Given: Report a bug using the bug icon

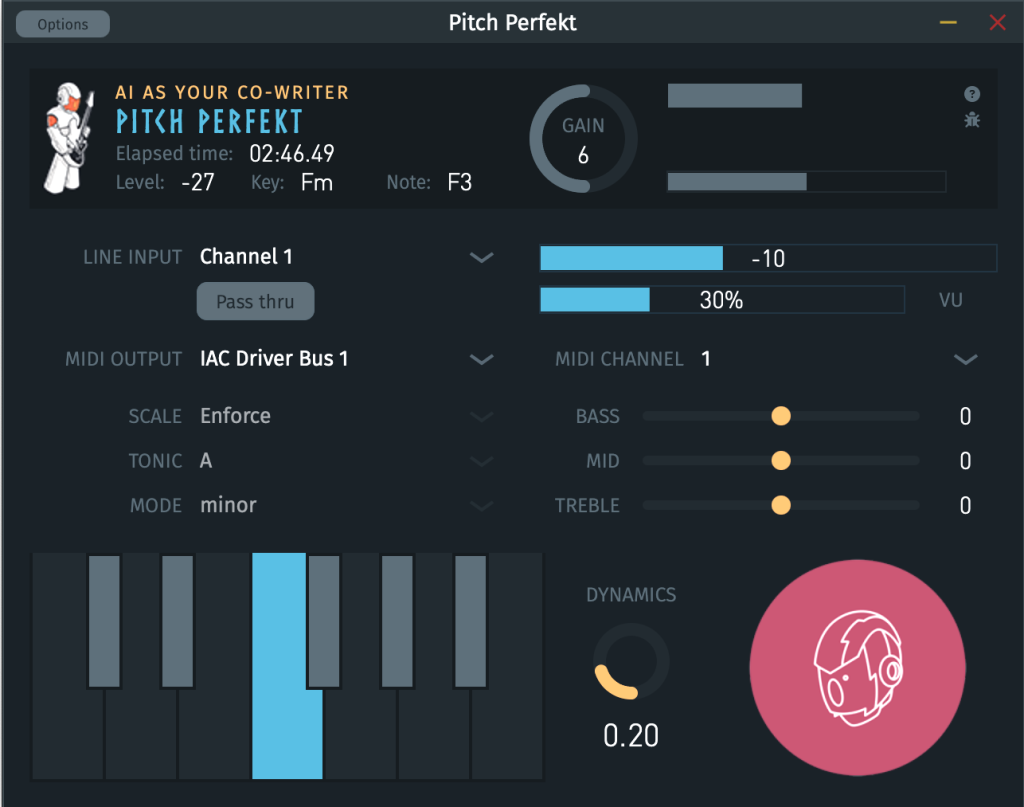Looking at the screenshot, I should (x=971, y=119).
